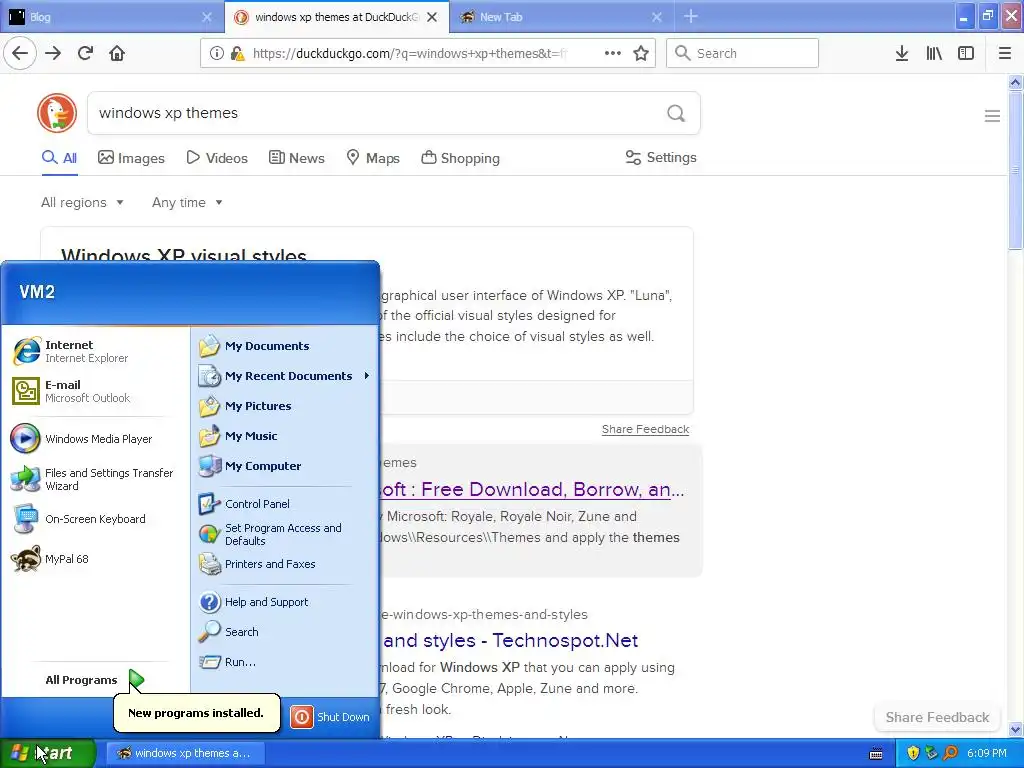Close windows xp themes tab
Image resolution: width=1024 pixels, height=768 pixels.
[x=432, y=17]
